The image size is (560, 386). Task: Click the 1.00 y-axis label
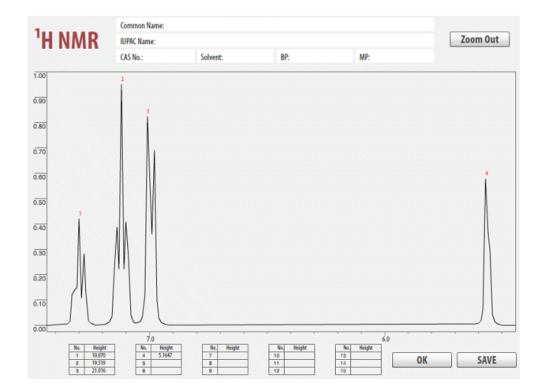point(39,75)
